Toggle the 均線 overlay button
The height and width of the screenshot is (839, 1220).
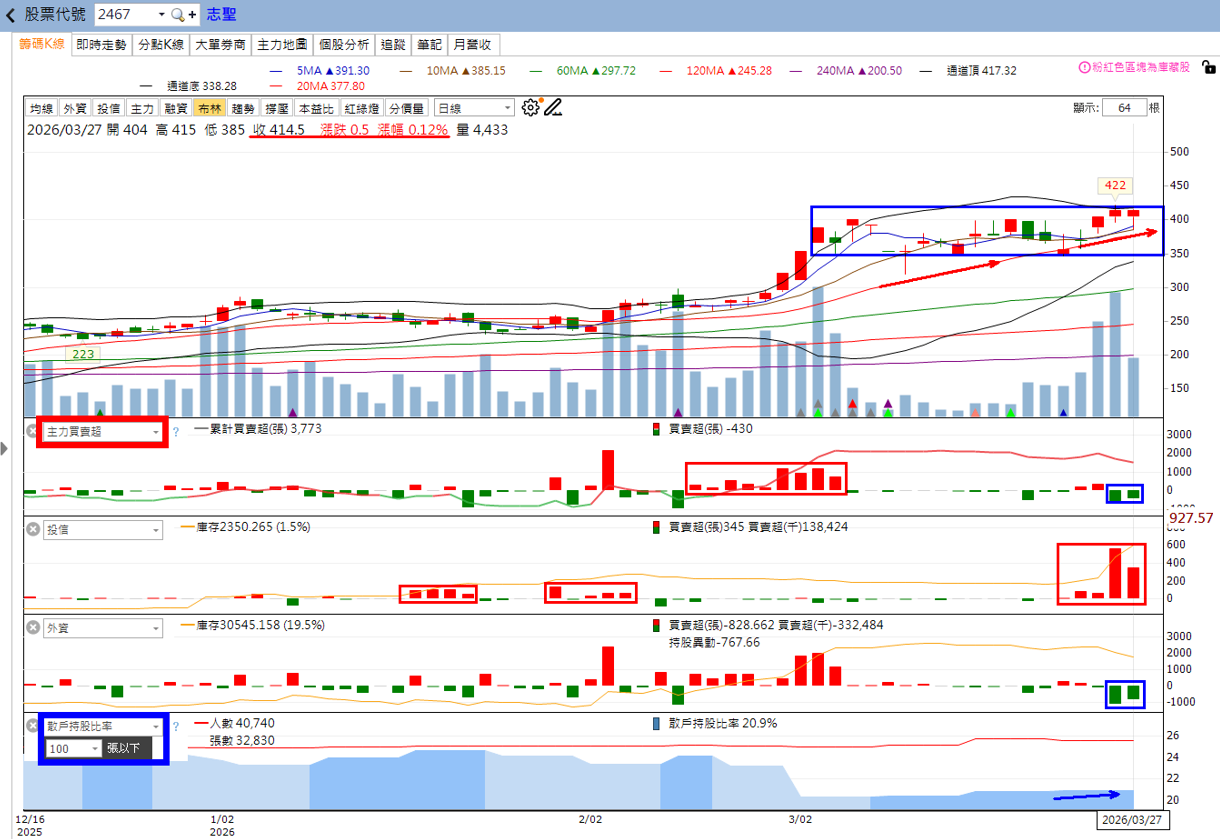[41, 108]
